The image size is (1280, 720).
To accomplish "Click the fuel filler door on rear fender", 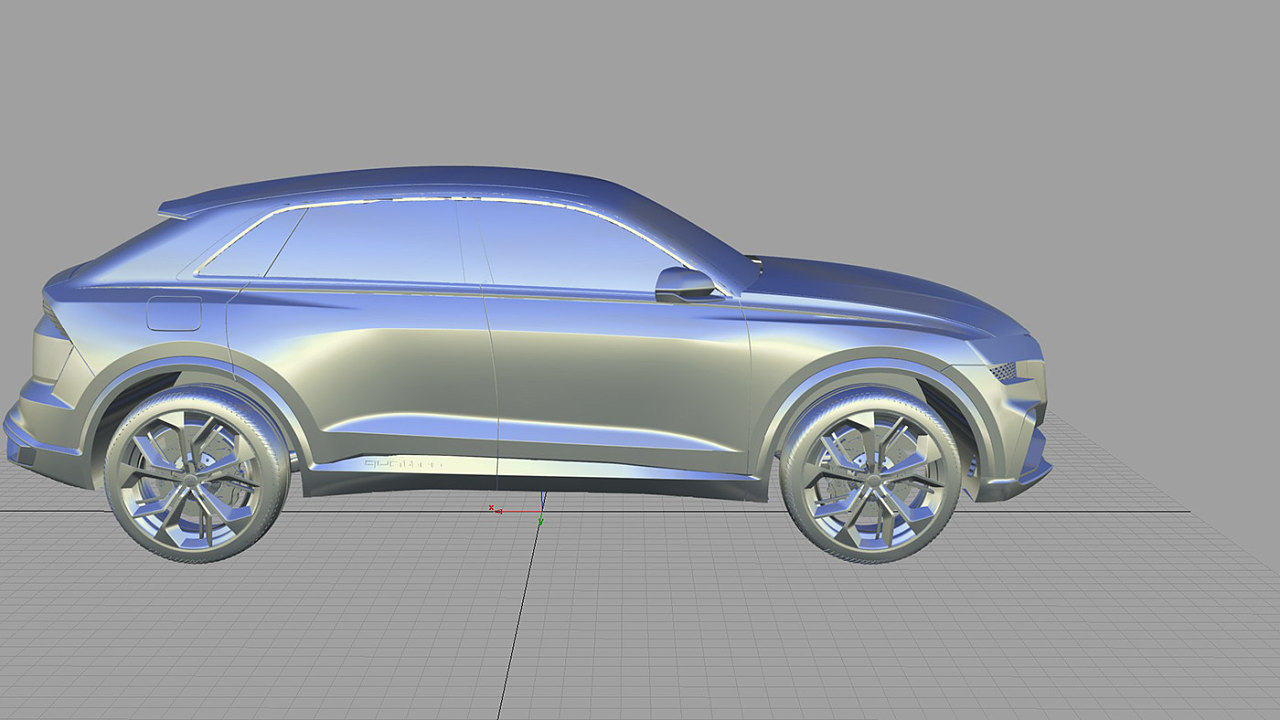I will pyautogui.click(x=174, y=313).
